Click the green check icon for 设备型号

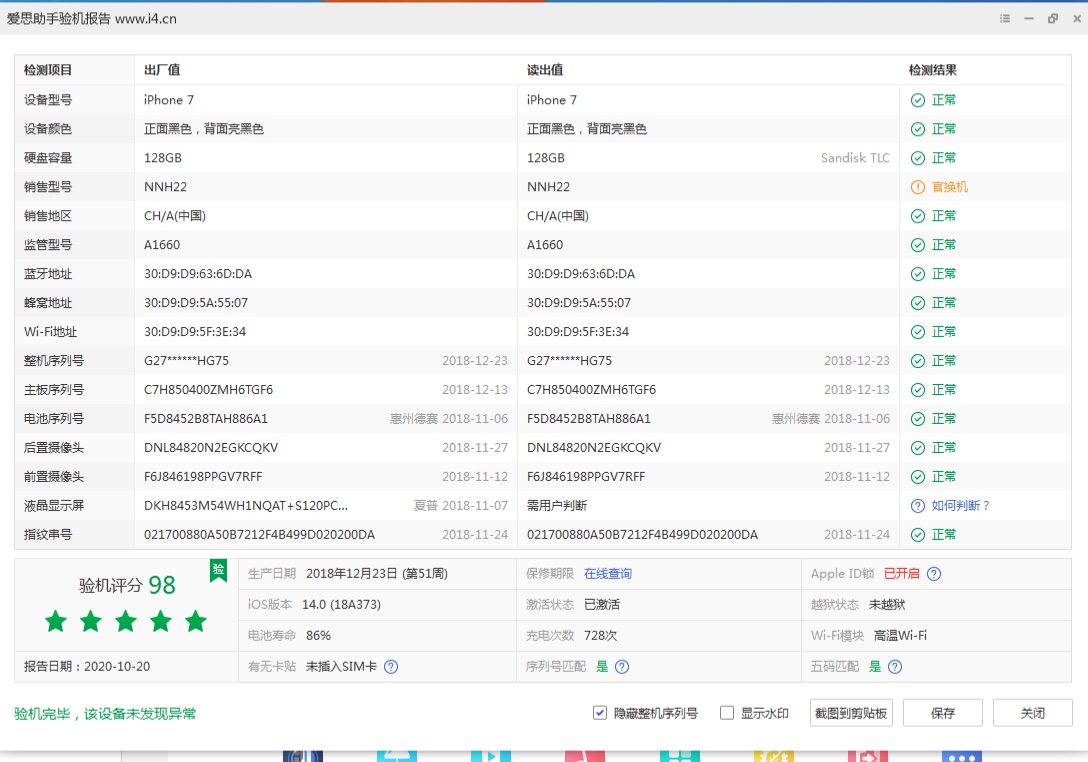[917, 100]
